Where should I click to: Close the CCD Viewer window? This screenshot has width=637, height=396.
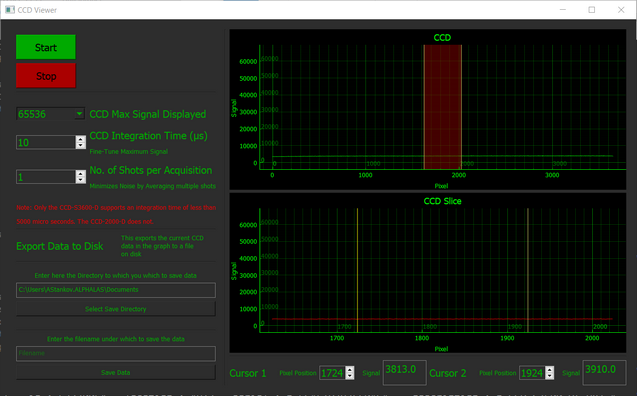click(x=621, y=10)
